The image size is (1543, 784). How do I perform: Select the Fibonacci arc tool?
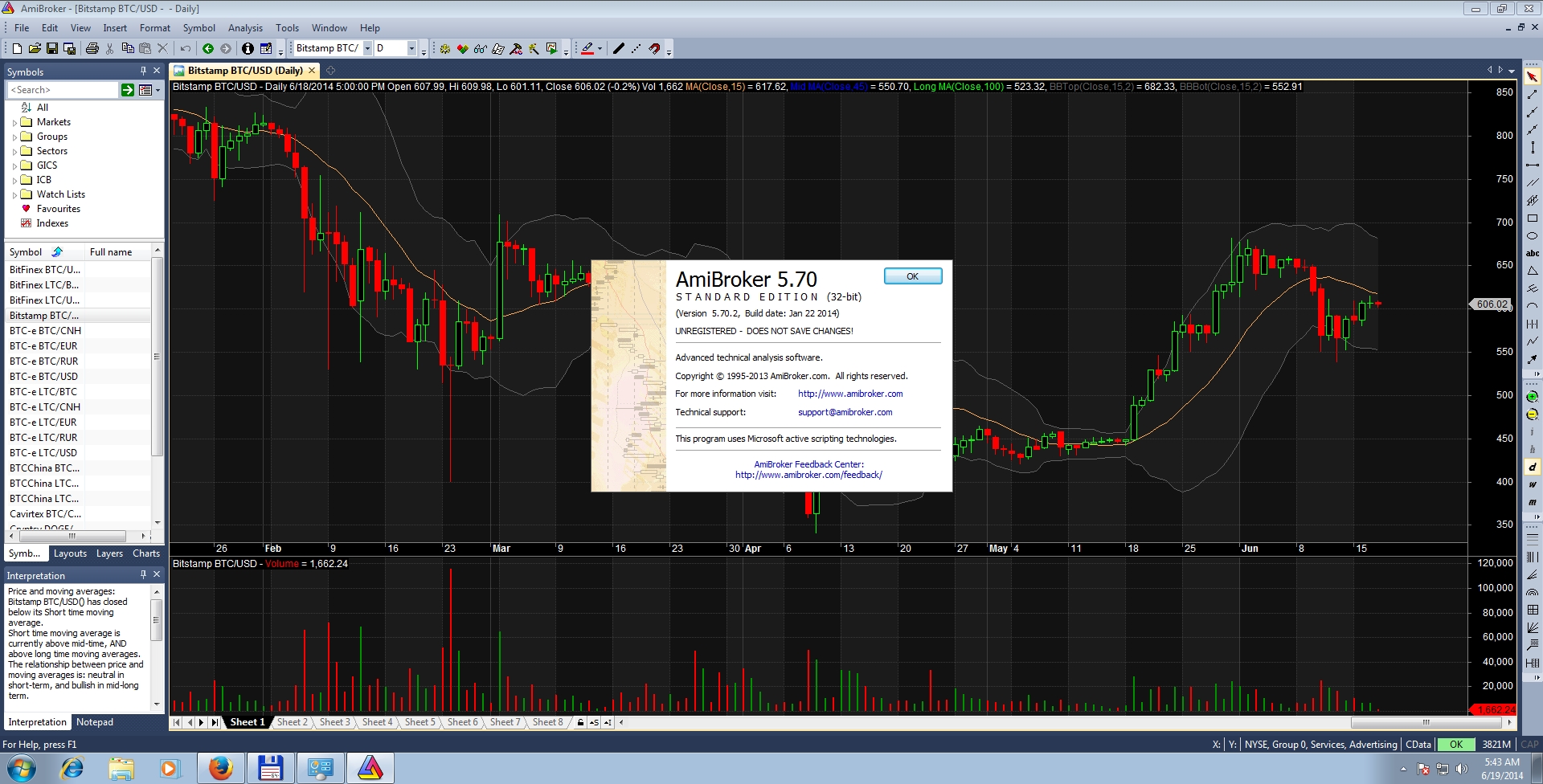pyautogui.click(x=1533, y=592)
